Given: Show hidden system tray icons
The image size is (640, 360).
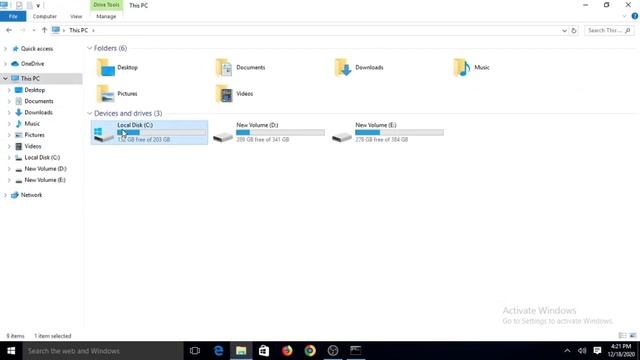Looking at the screenshot, I should [567, 351].
